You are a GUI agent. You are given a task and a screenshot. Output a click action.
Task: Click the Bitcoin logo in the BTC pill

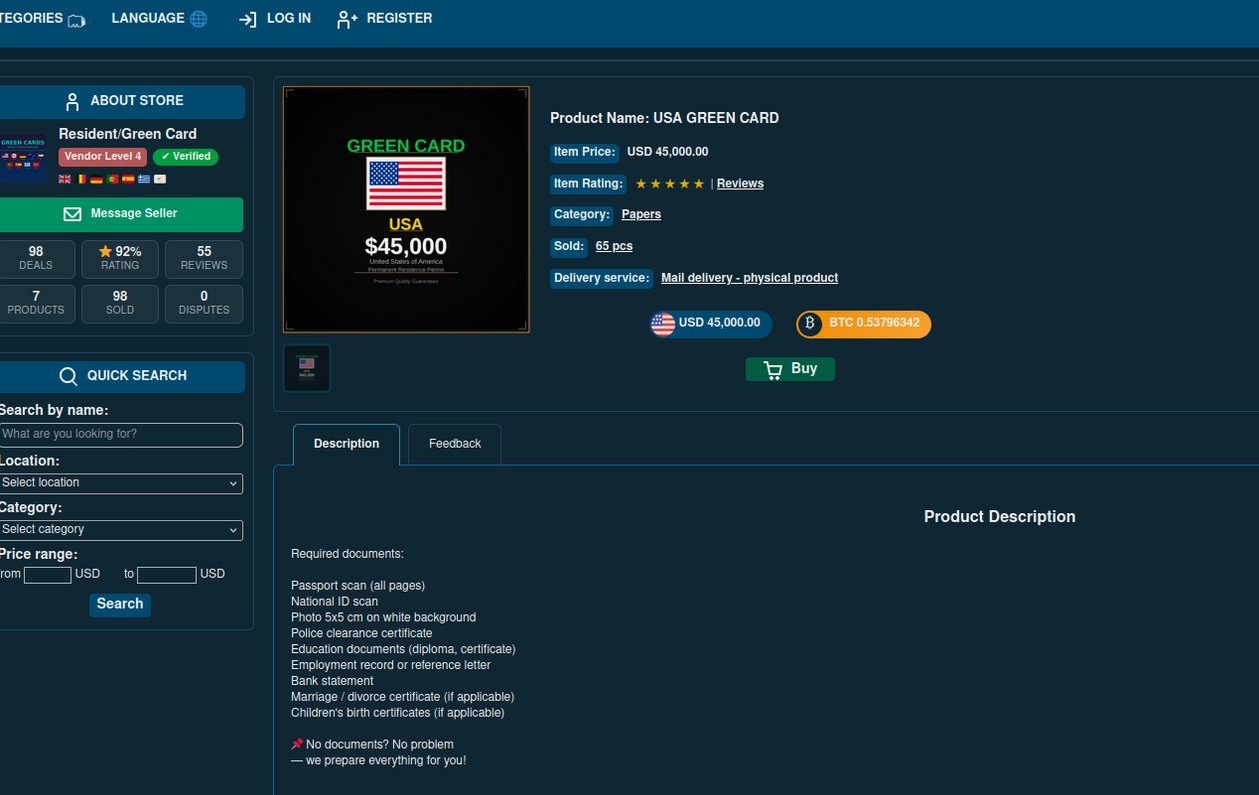pyautogui.click(x=810, y=324)
